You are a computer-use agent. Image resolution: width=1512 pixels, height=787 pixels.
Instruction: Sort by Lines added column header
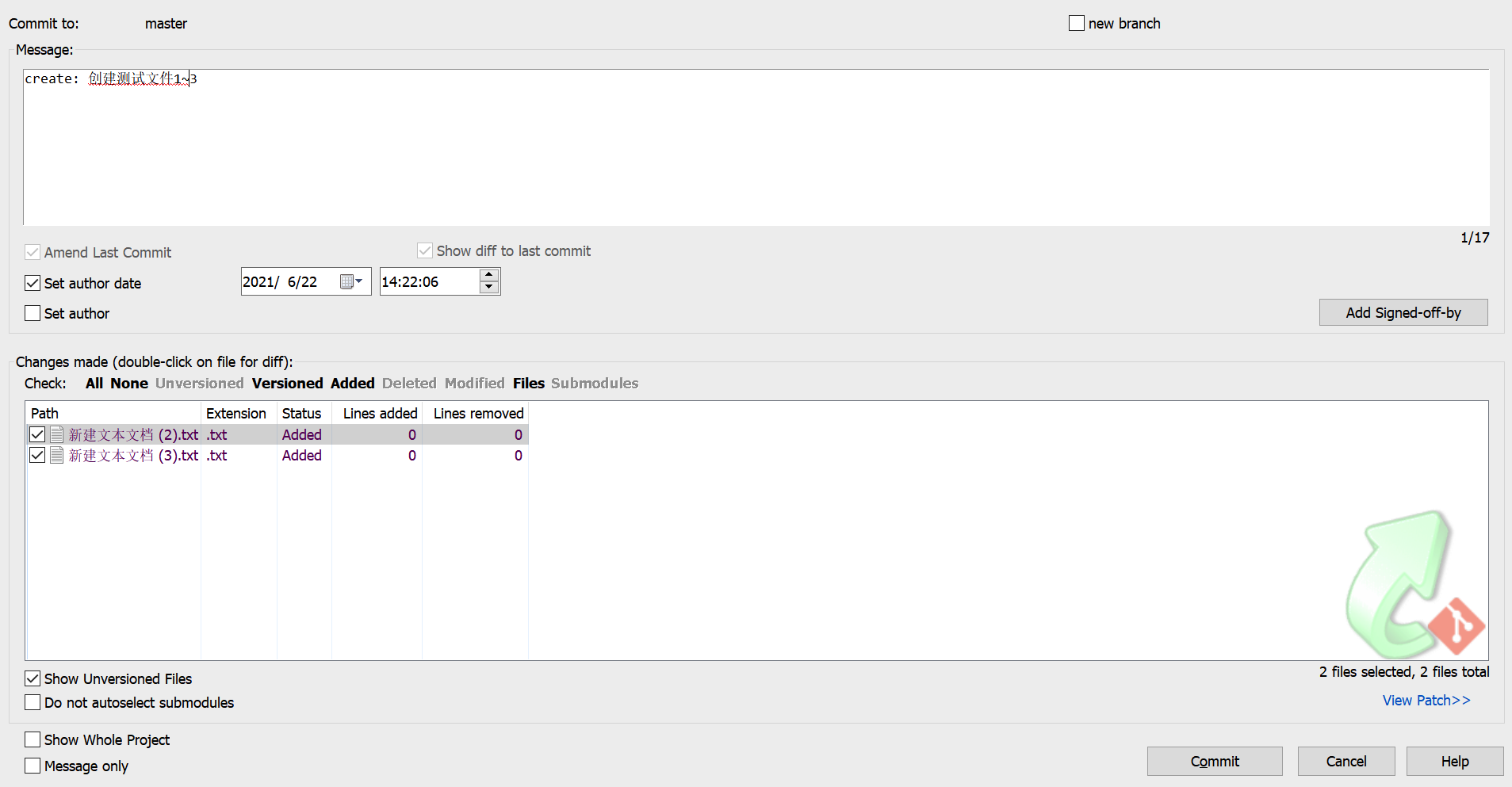point(380,413)
